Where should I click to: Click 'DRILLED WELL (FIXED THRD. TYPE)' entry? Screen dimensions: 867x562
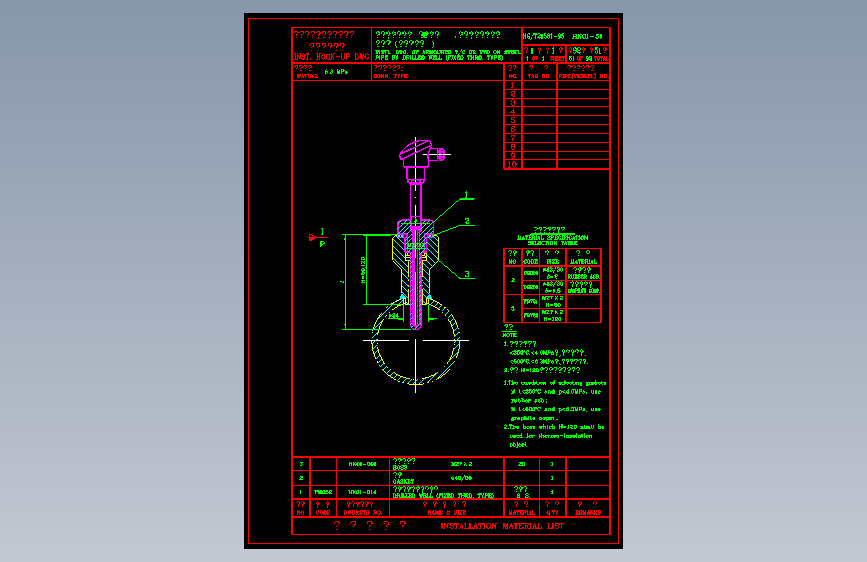pos(443,496)
